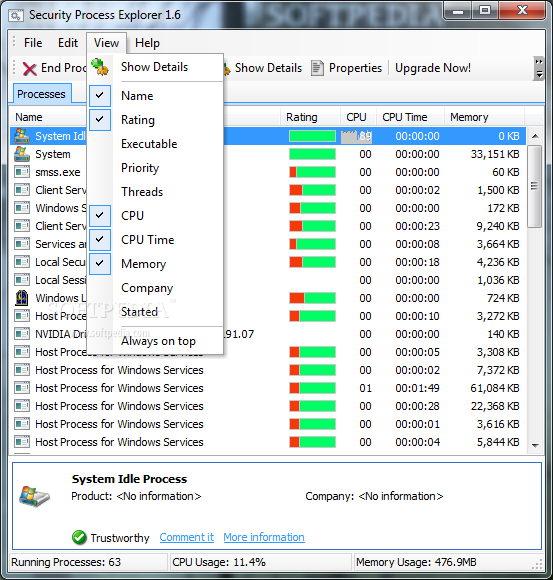Screen dimensions: 553x580
Task: Click the End Process toolbar button
Action: (54, 68)
